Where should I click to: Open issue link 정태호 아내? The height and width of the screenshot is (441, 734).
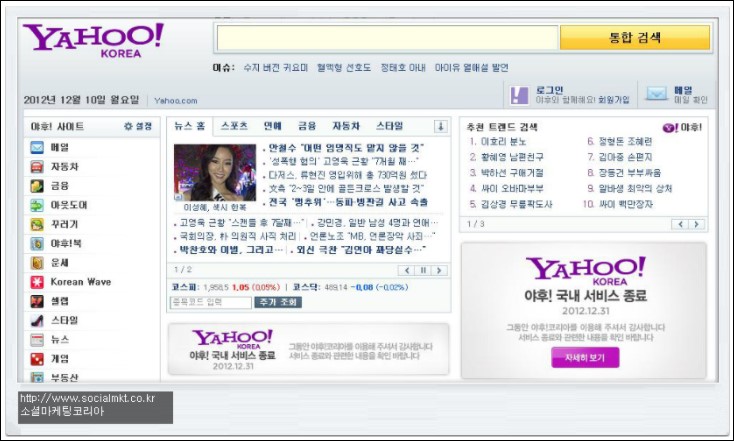pos(403,68)
